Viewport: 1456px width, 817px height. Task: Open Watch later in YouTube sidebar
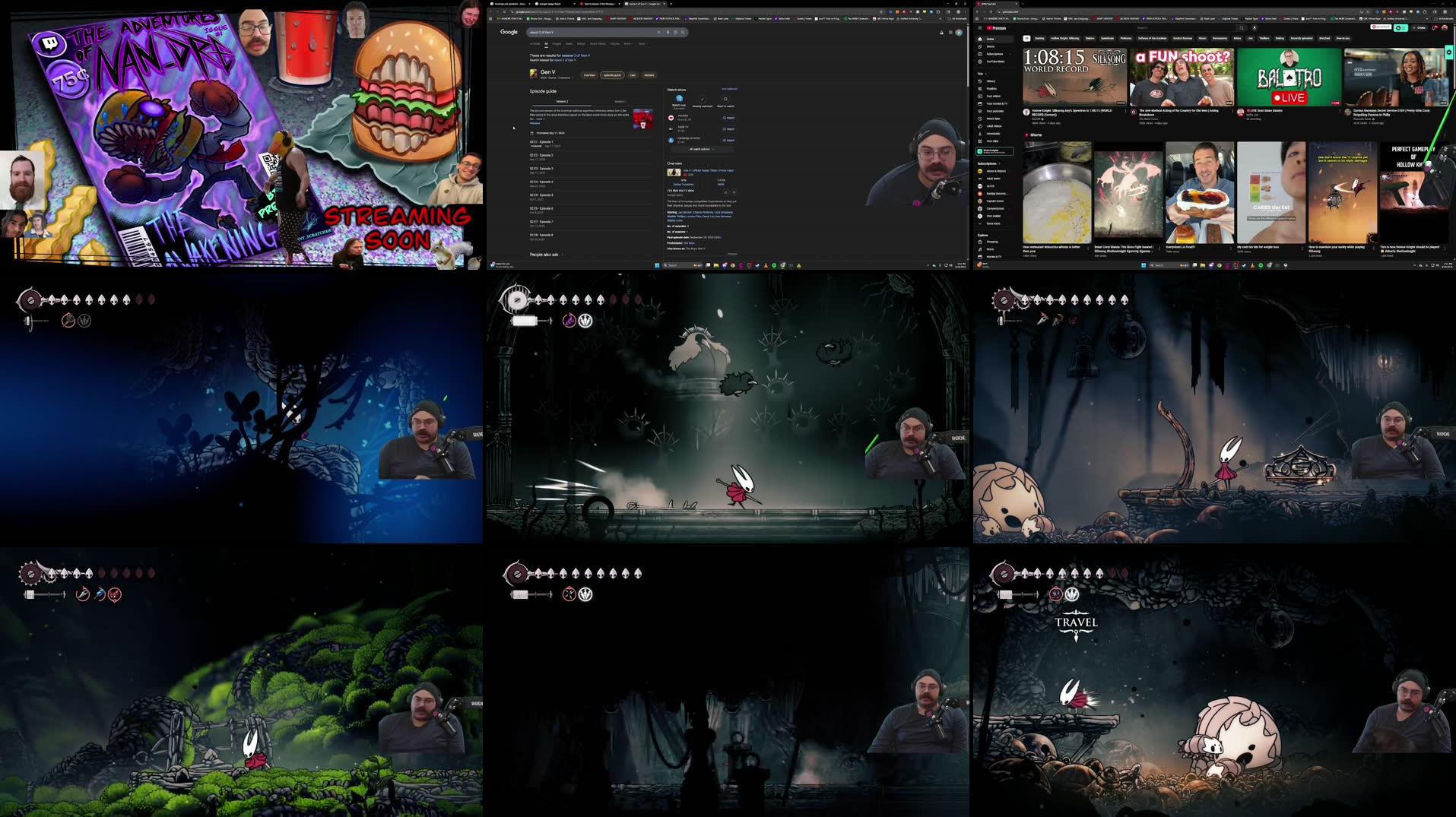click(994, 119)
